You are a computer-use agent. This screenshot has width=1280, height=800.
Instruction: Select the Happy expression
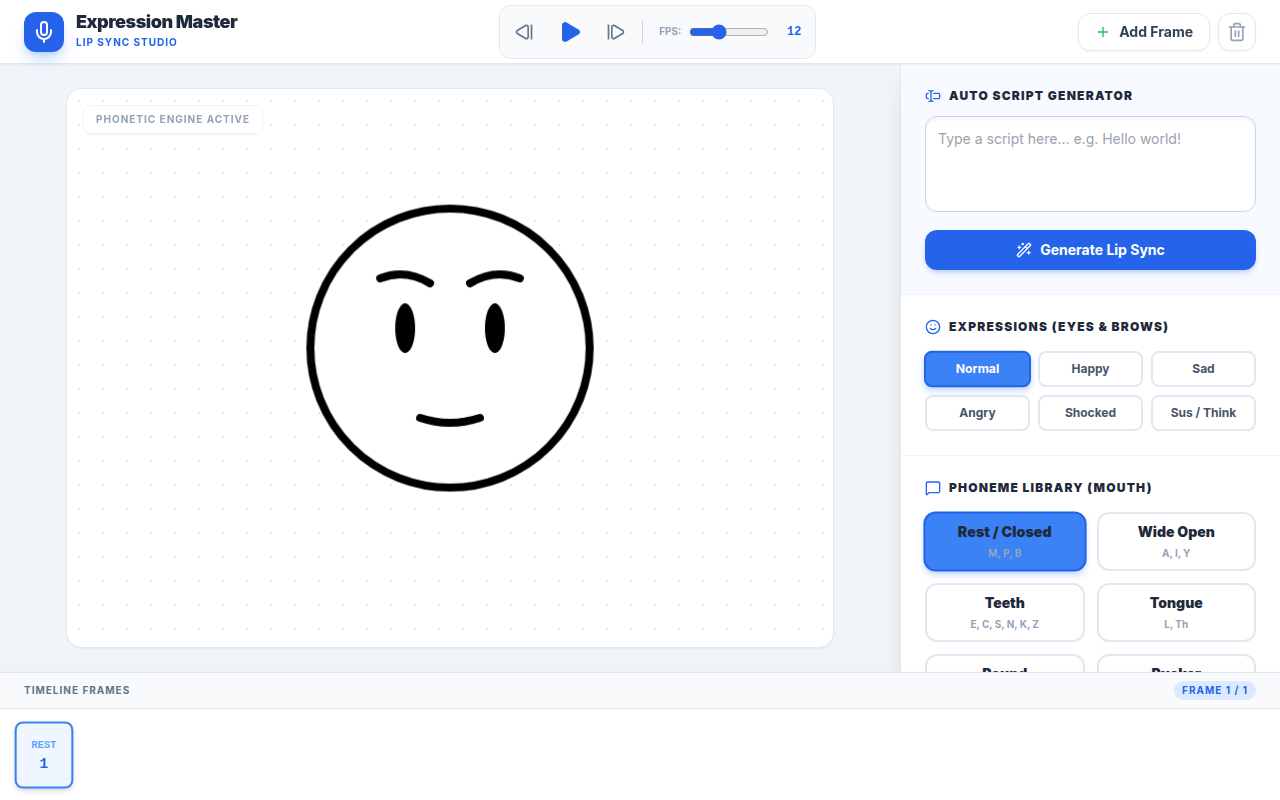coord(1090,369)
